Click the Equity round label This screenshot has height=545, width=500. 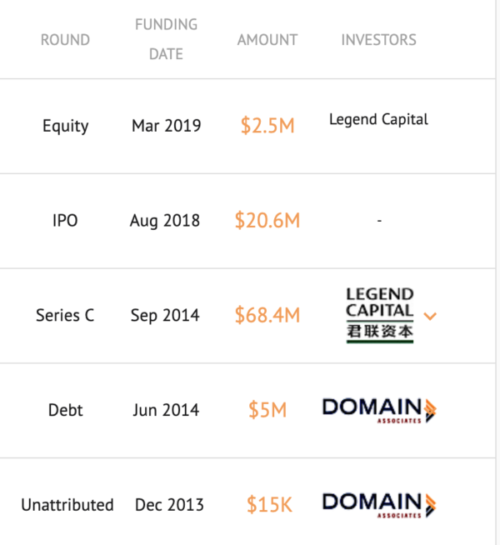pos(65,125)
